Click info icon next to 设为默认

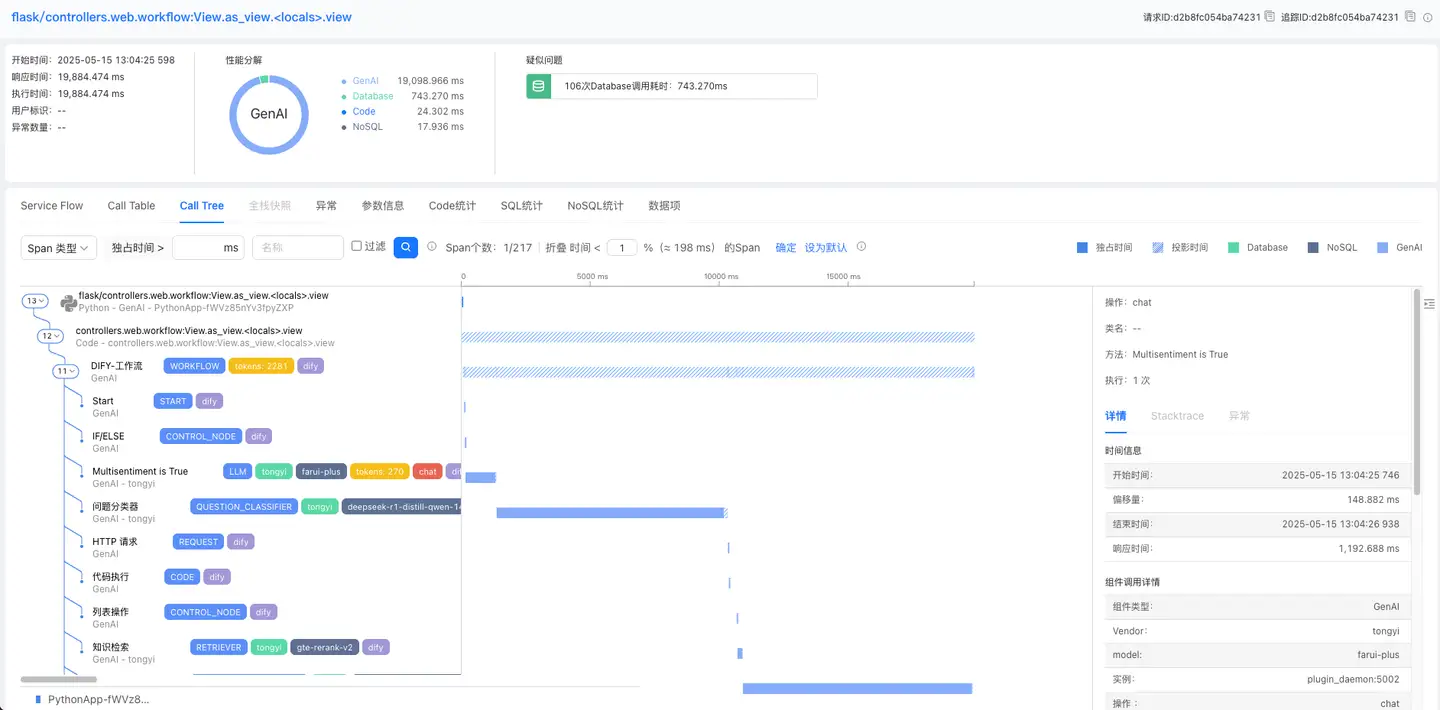coord(861,247)
